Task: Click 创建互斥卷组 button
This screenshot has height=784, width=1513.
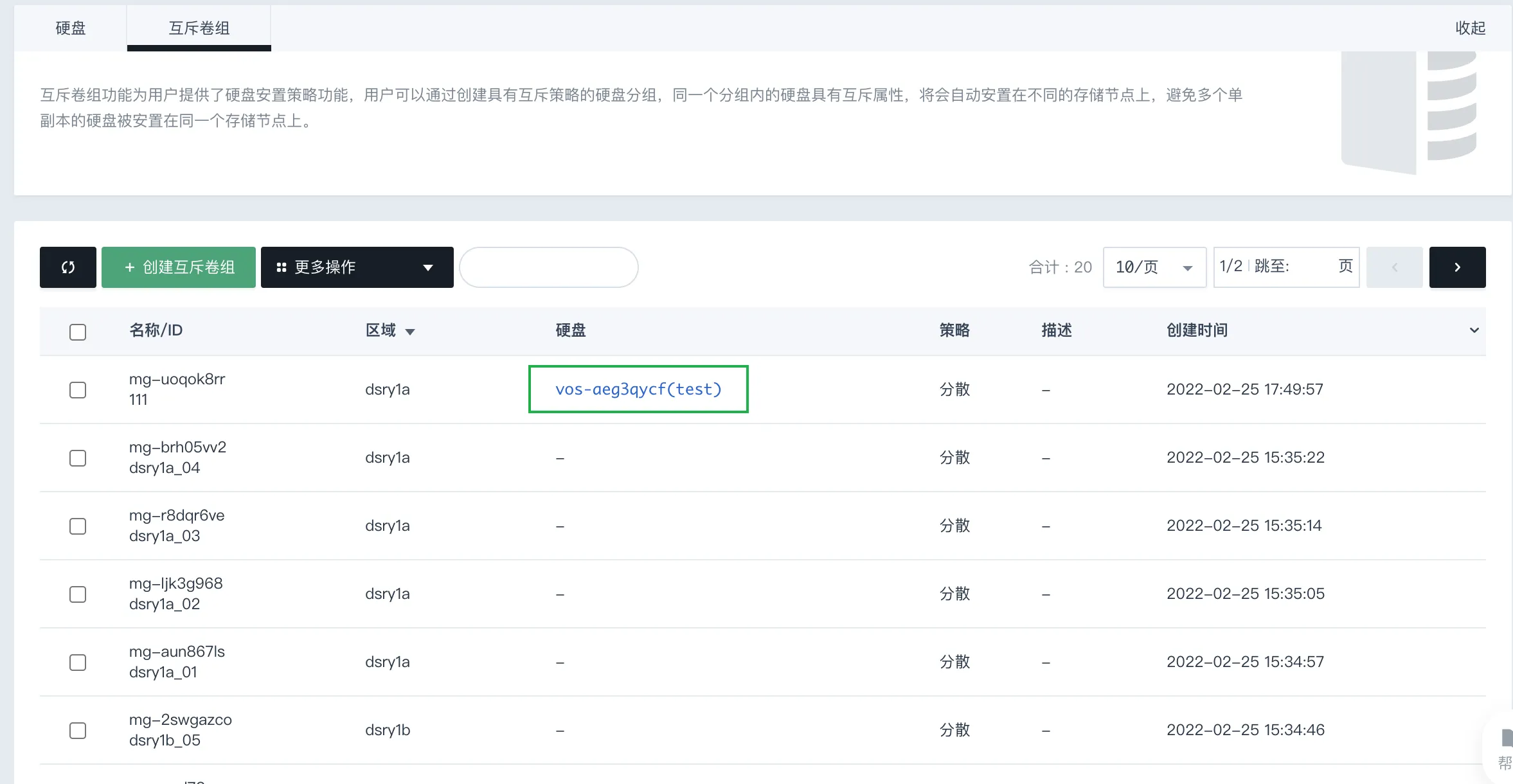Action: point(179,267)
